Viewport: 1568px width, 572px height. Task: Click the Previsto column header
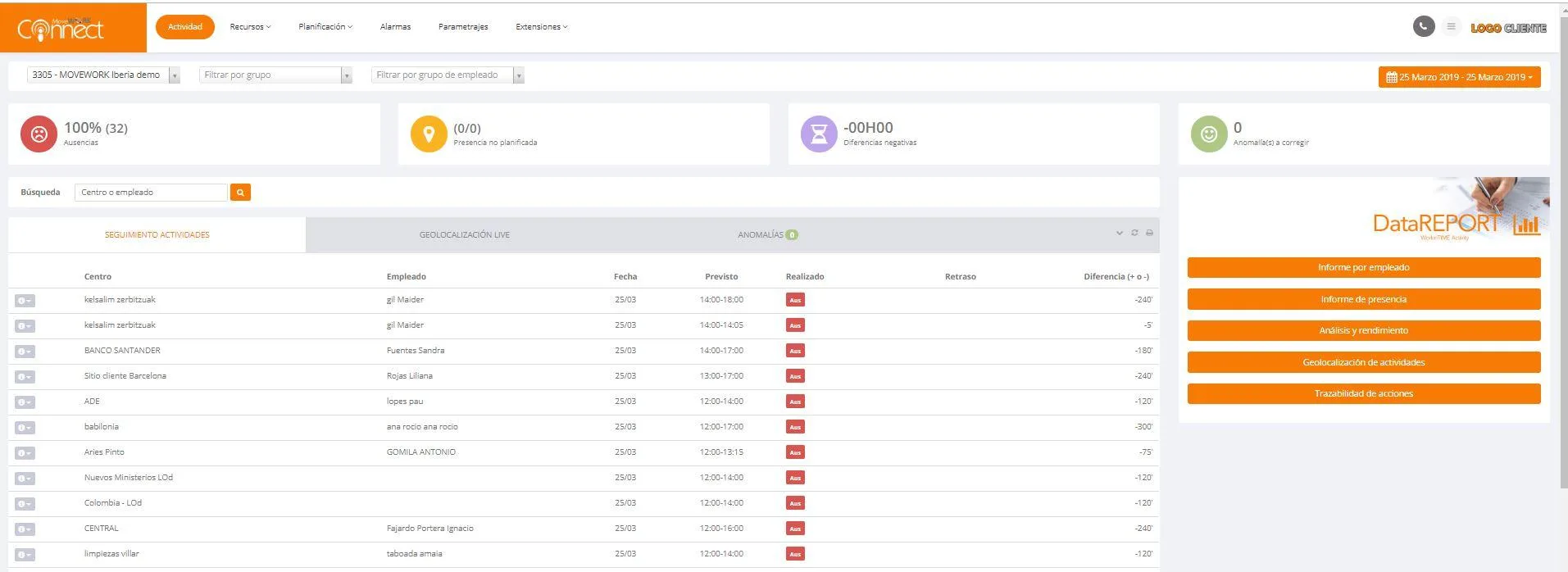[721, 277]
